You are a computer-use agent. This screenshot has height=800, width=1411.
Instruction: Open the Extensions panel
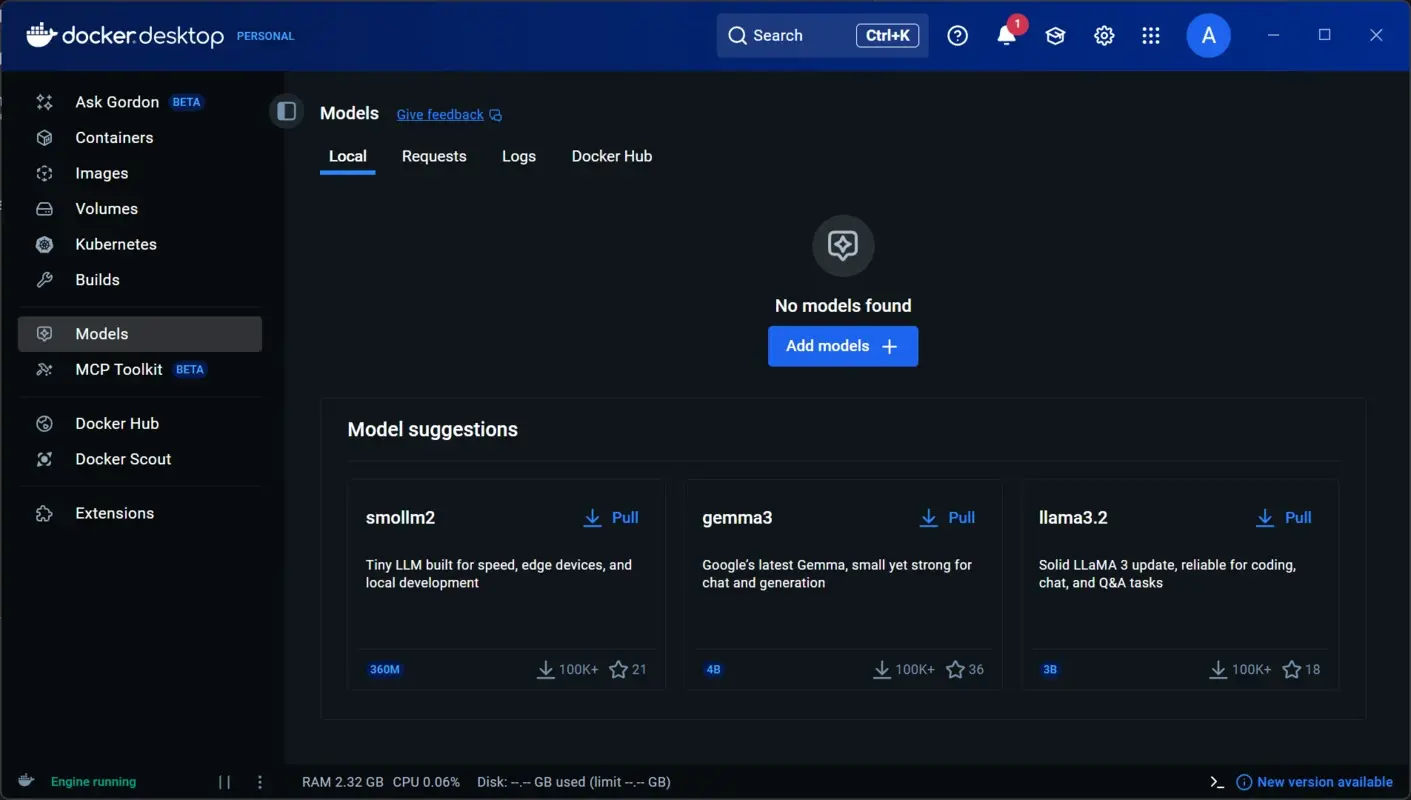[x=114, y=512]
